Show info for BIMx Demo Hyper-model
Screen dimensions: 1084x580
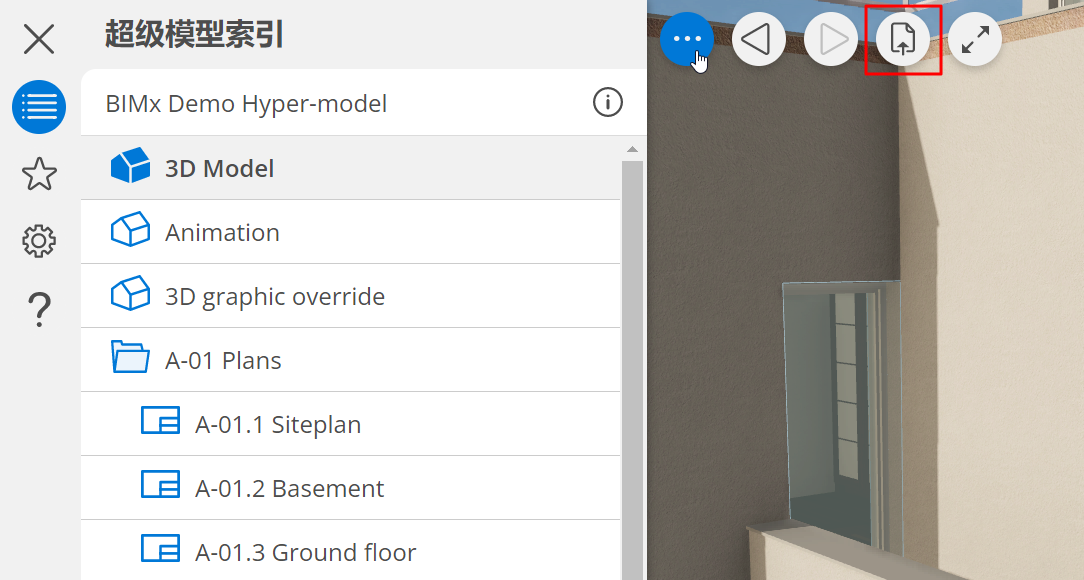click(608, 103)
